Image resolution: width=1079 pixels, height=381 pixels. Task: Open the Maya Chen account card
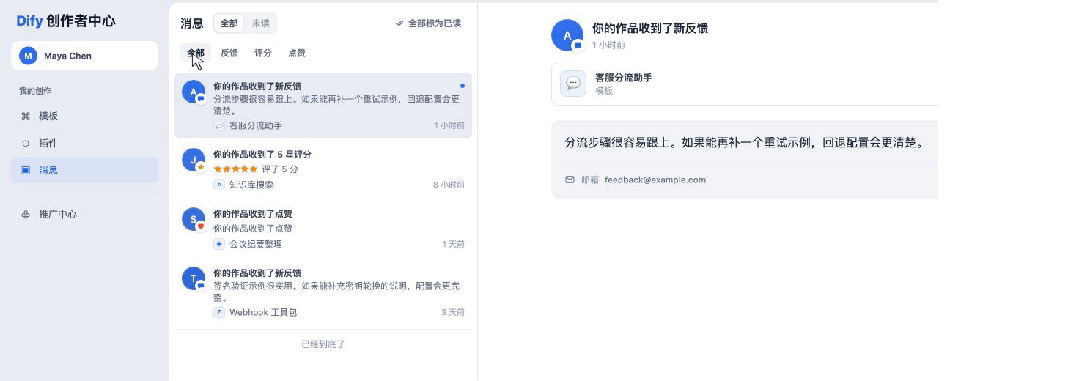(84, 56)
